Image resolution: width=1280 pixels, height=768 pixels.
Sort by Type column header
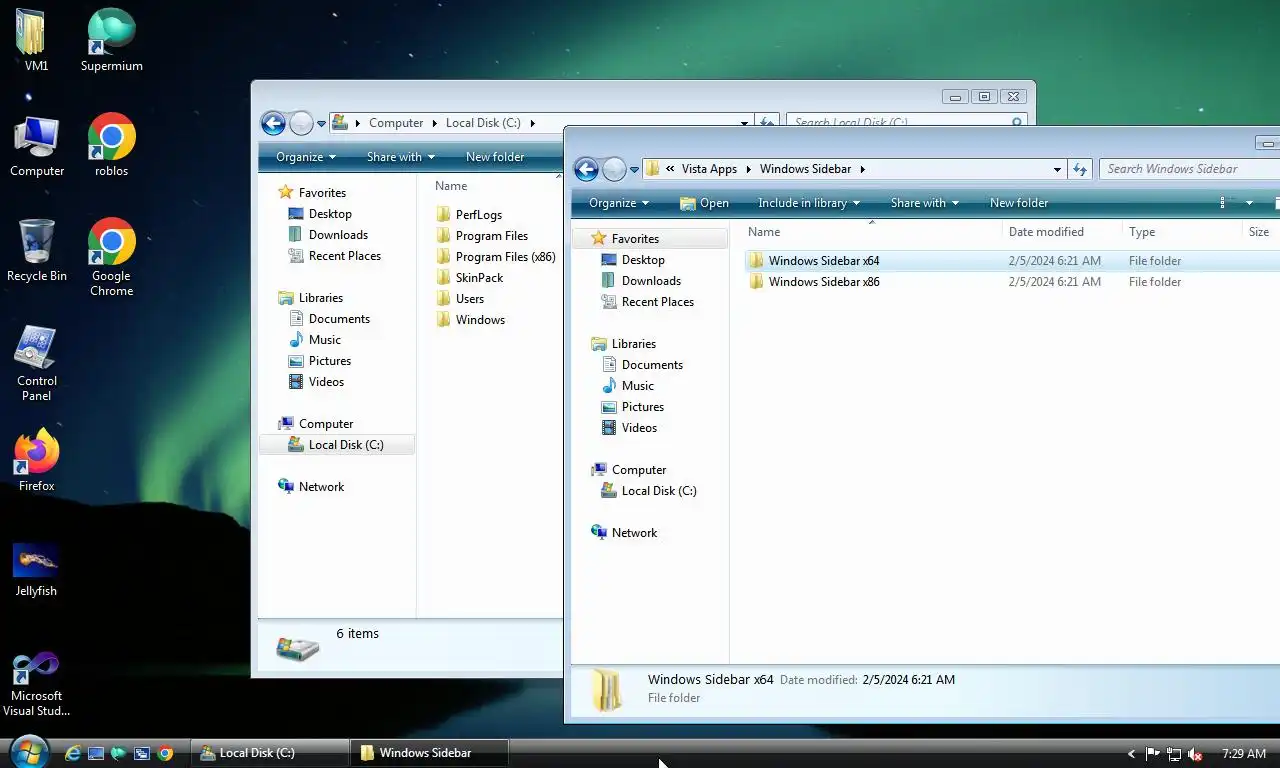1181,232
